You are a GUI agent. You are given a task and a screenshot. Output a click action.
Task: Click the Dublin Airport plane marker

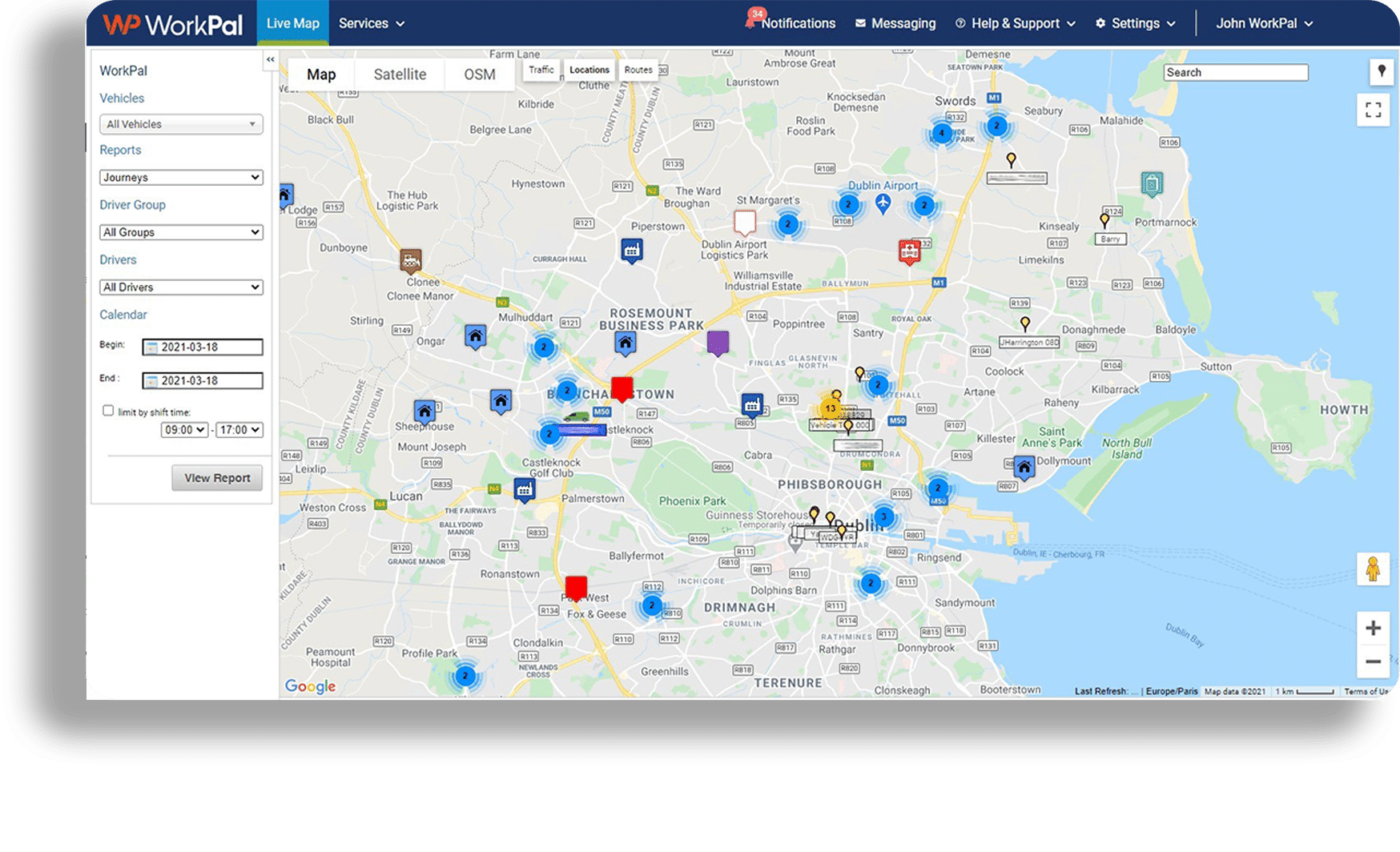coord(883,203)
